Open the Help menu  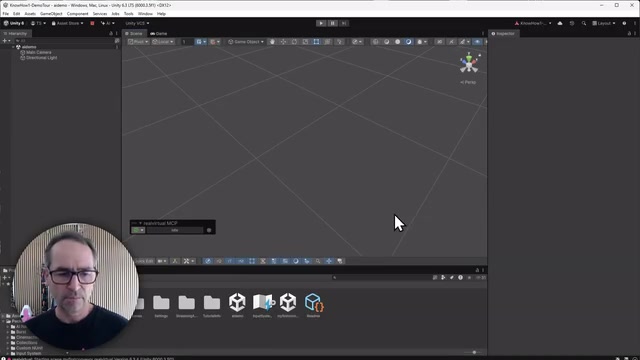(x=161, y=13)
